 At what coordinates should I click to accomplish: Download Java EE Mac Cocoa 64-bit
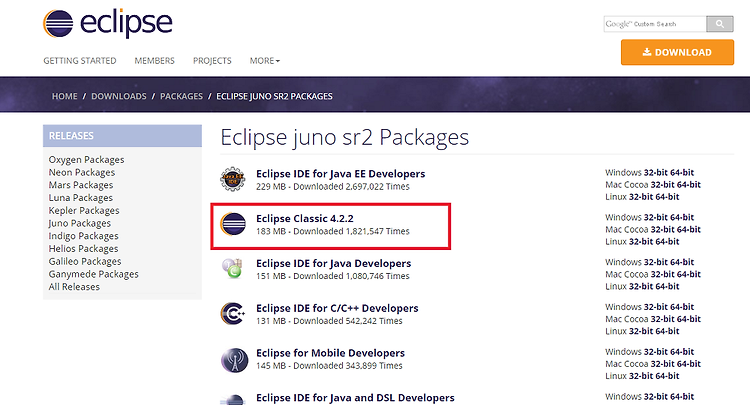689,185
